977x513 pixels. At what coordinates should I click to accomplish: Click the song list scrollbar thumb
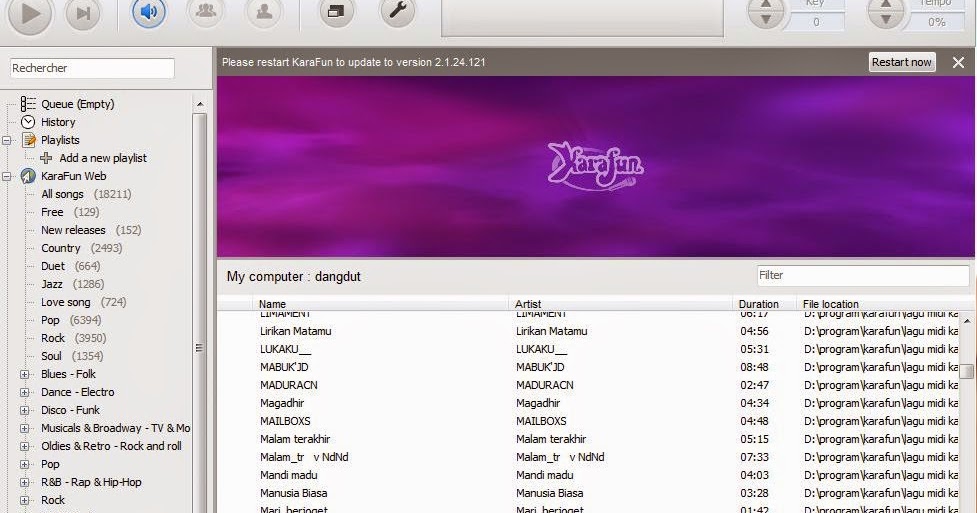[x=967, y=372]
